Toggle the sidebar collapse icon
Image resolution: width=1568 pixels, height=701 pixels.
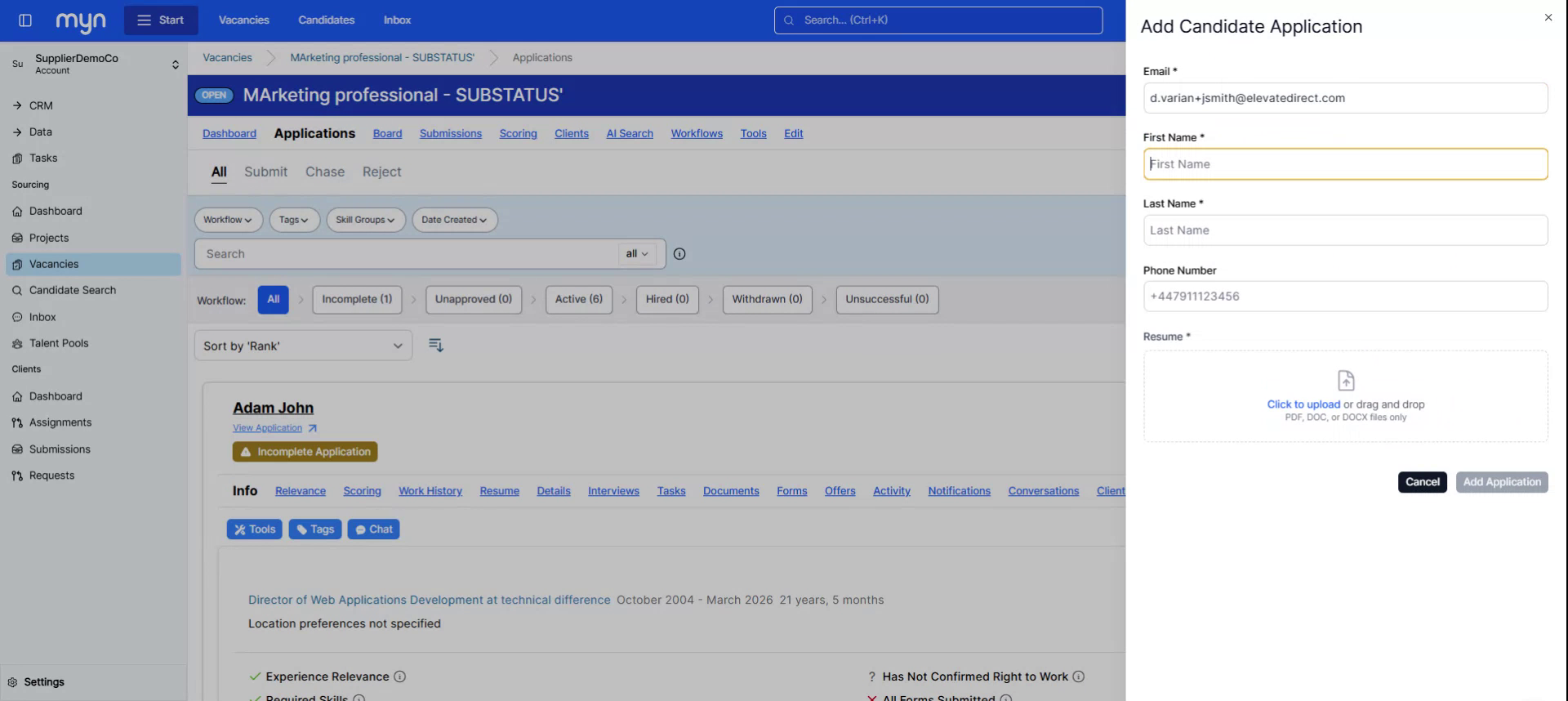[x=25, y=20]
